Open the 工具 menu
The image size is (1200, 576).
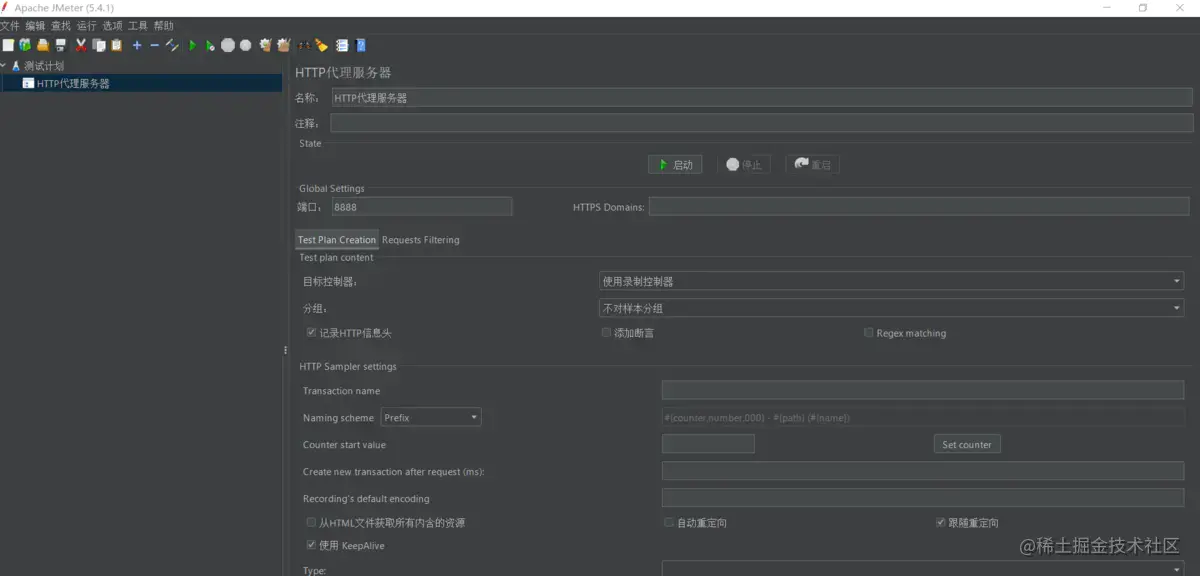click(138, 26)
